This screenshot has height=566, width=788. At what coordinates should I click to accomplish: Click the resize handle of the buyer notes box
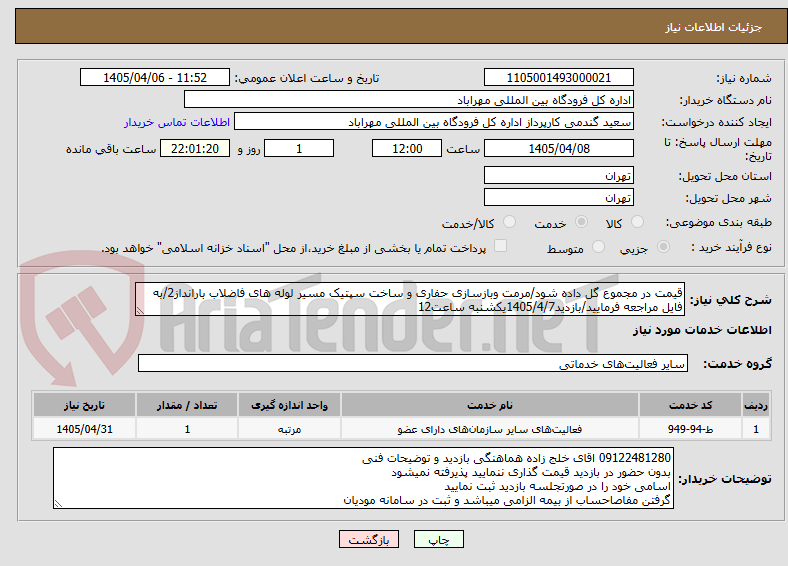coord(58,504)
